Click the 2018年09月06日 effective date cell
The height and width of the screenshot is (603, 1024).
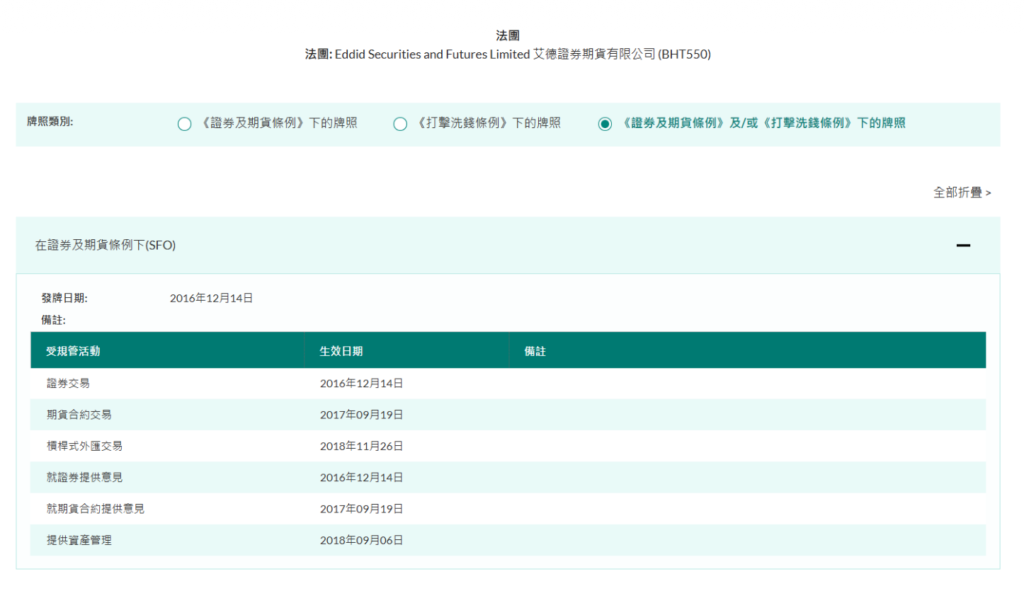point(361,541)
